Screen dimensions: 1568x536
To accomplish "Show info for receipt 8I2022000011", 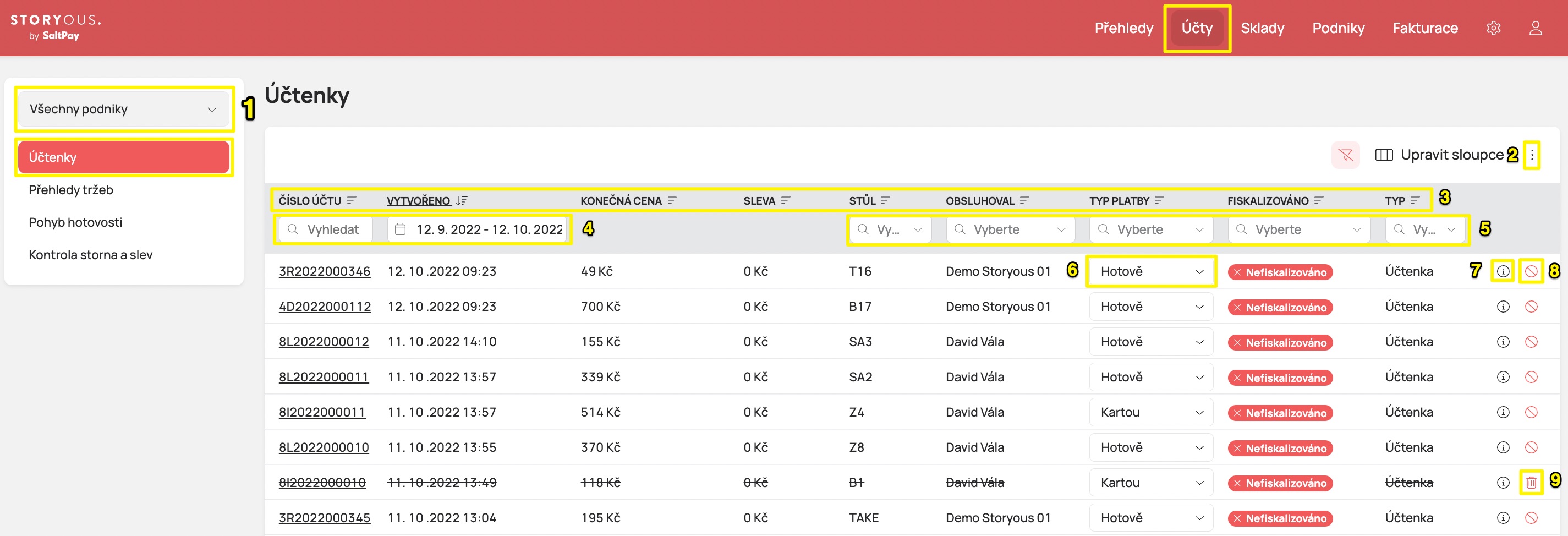I will tap(1503, 412).
